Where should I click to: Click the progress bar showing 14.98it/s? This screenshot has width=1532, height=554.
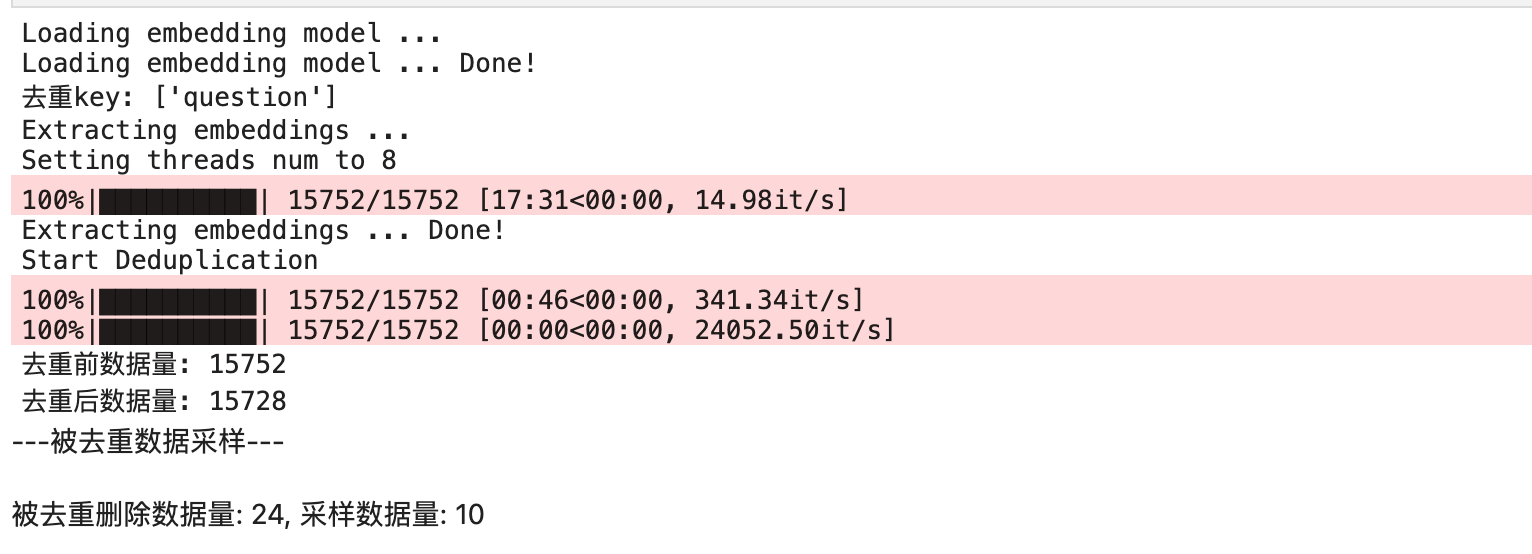[435, 200]
